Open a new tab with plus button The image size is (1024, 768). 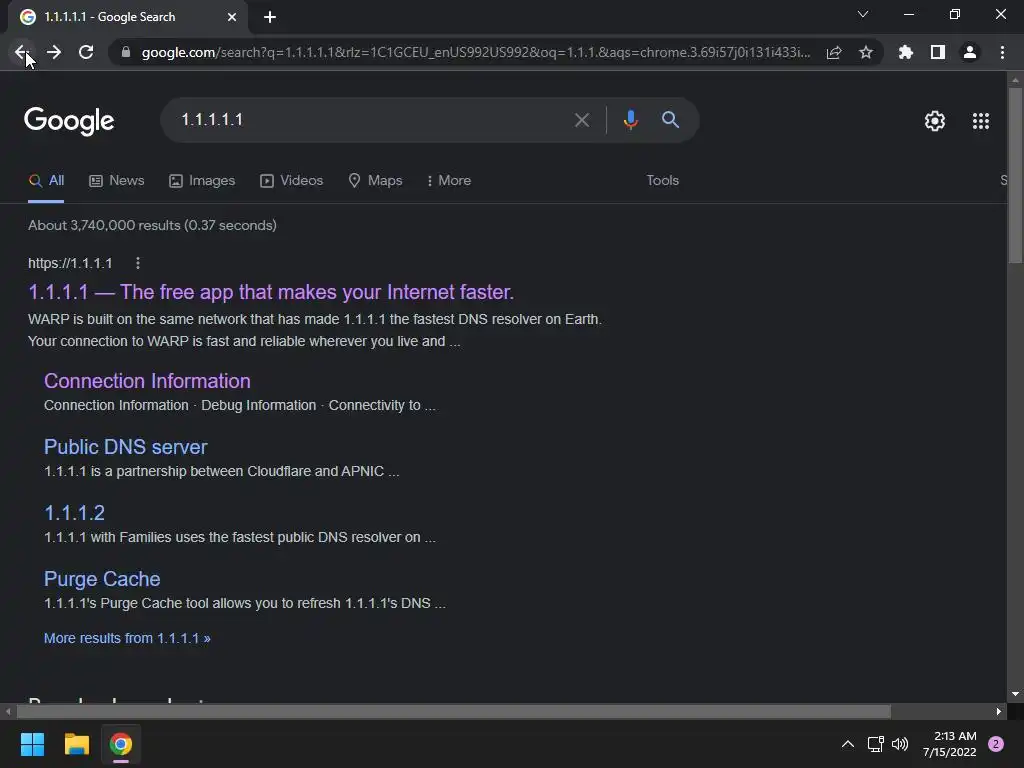[270, 17]
